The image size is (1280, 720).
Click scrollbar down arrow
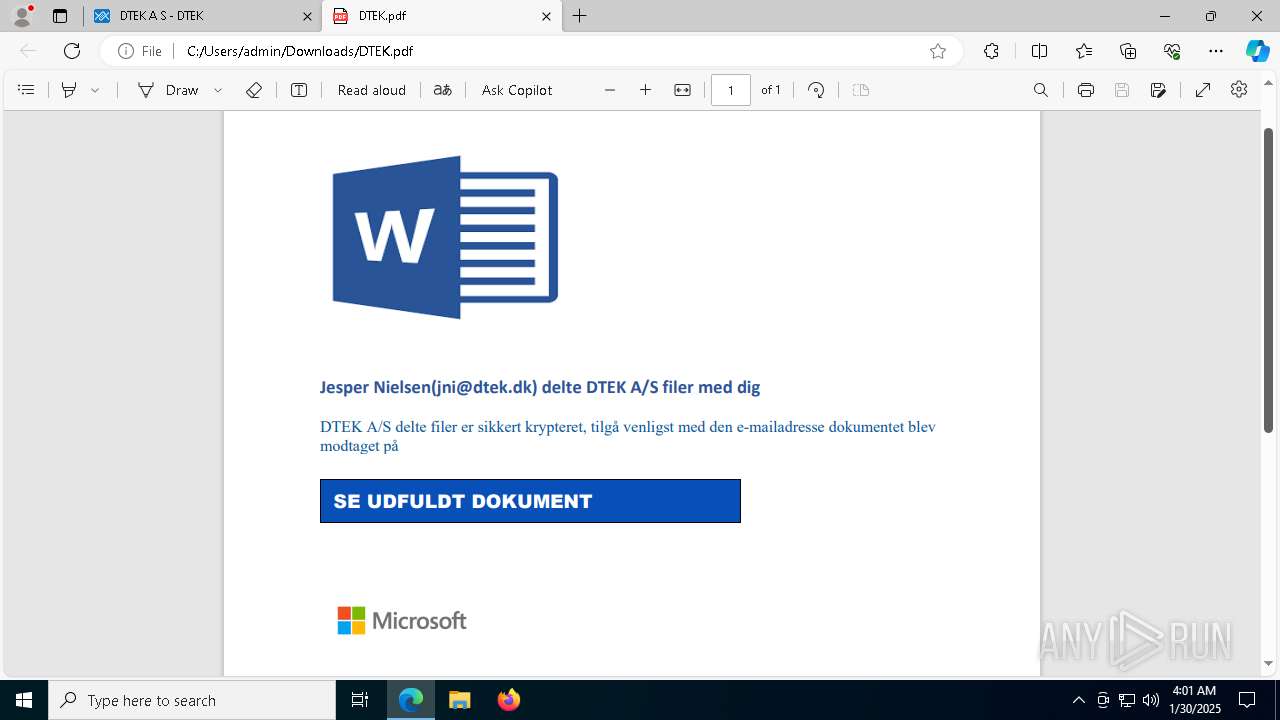coord(1268,664)
